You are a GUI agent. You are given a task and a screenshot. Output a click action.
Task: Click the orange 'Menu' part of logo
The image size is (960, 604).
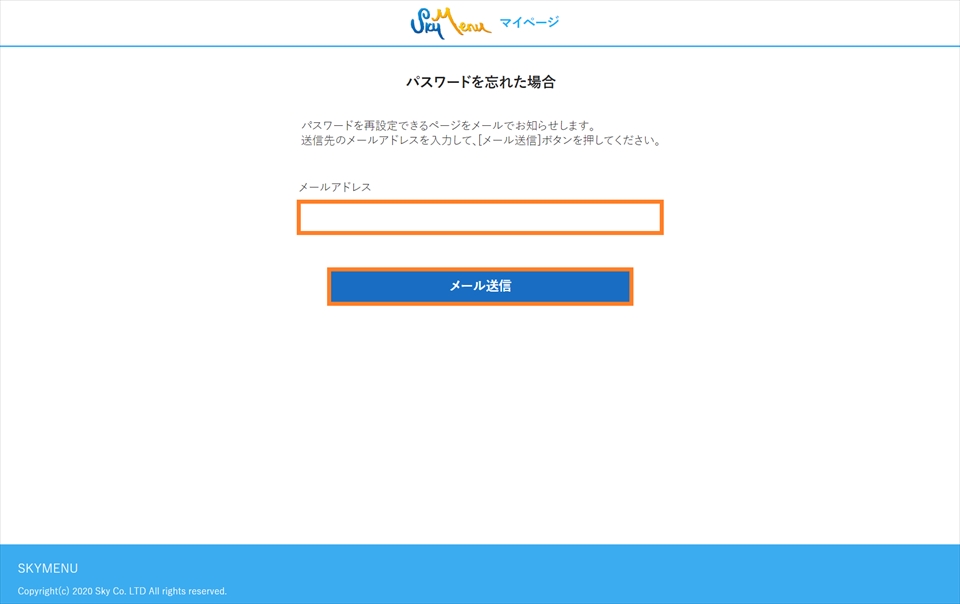pos(466,21)
